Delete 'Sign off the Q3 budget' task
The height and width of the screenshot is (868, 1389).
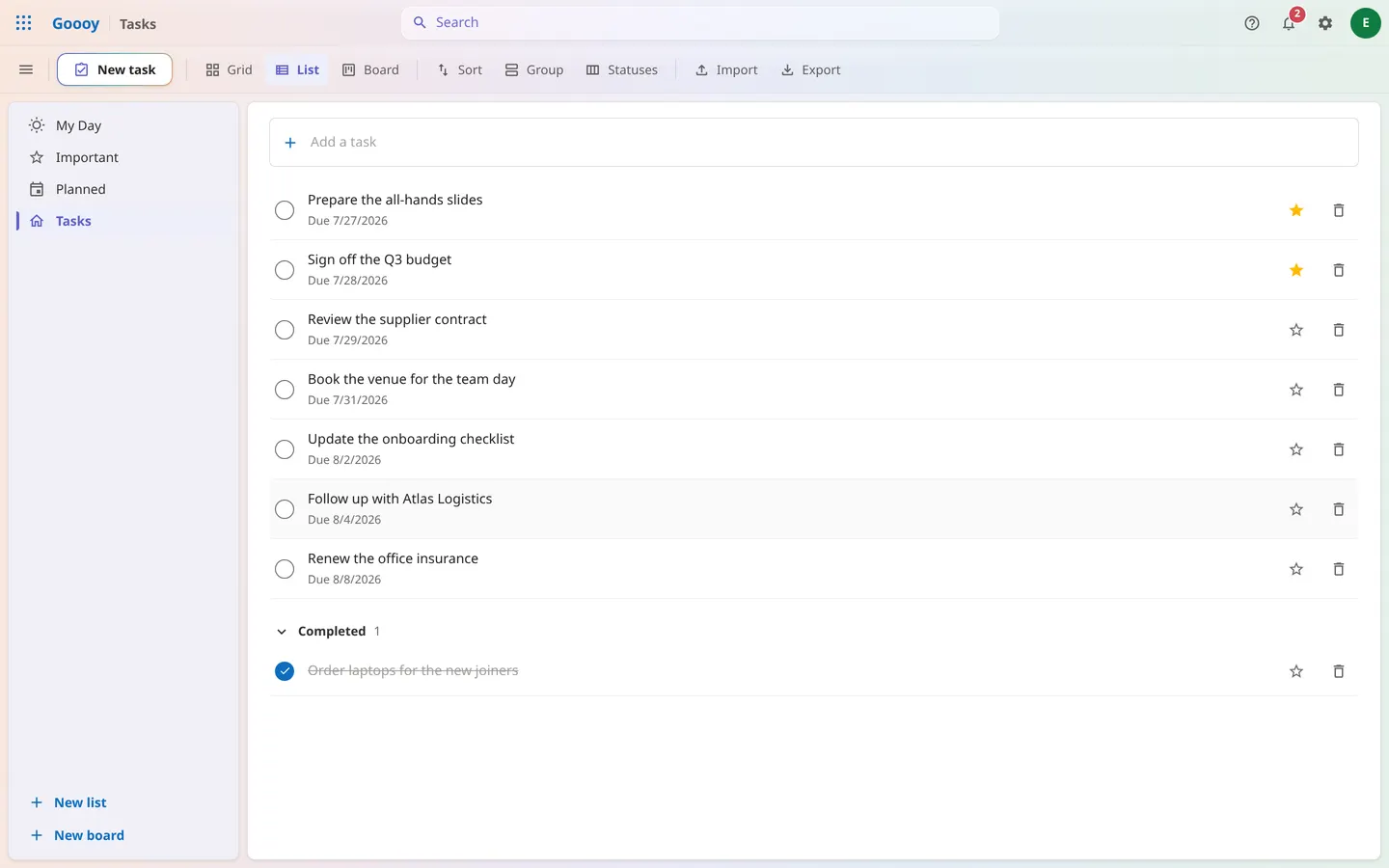point(1339,270)
